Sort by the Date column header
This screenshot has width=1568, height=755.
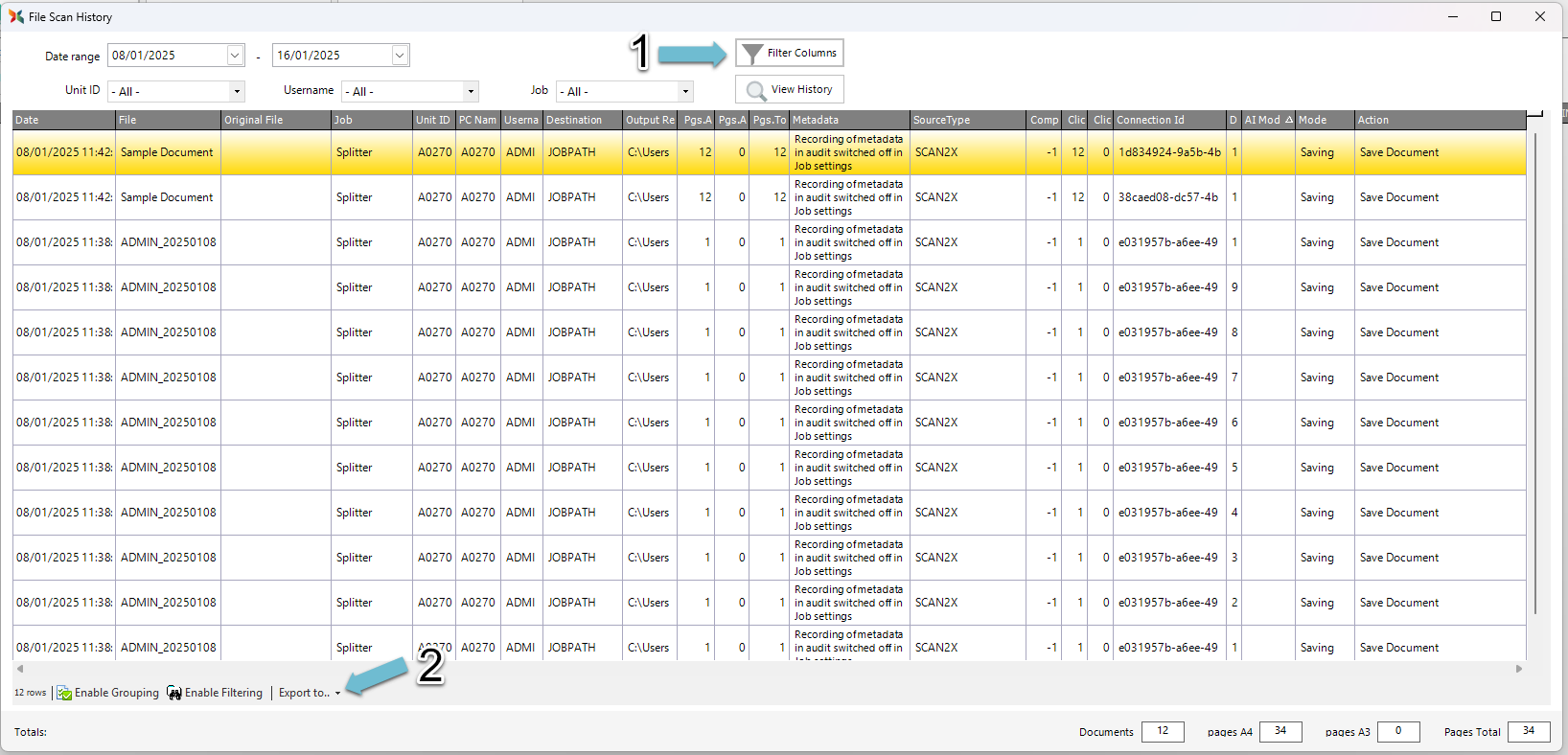click(63, 120)
